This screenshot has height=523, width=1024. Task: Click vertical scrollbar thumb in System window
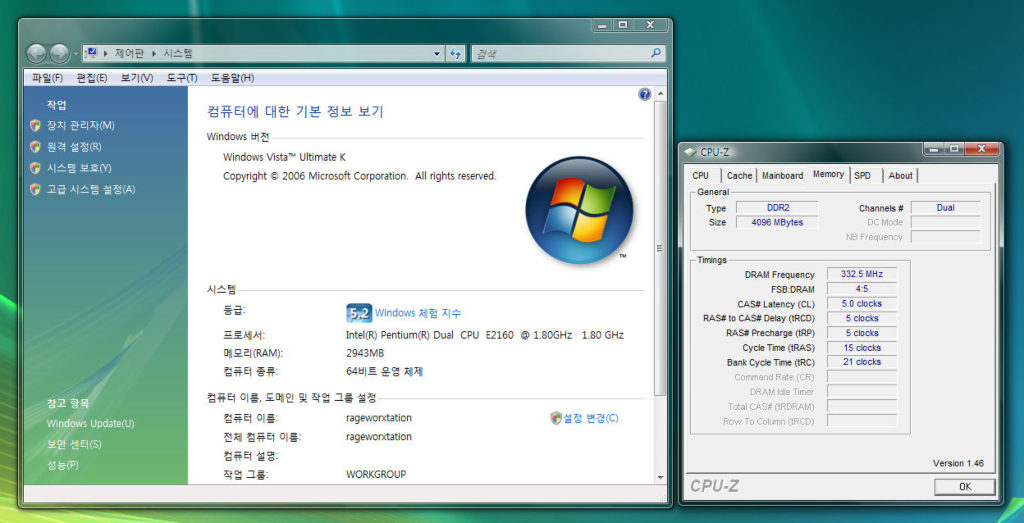[x=660, y=248]
